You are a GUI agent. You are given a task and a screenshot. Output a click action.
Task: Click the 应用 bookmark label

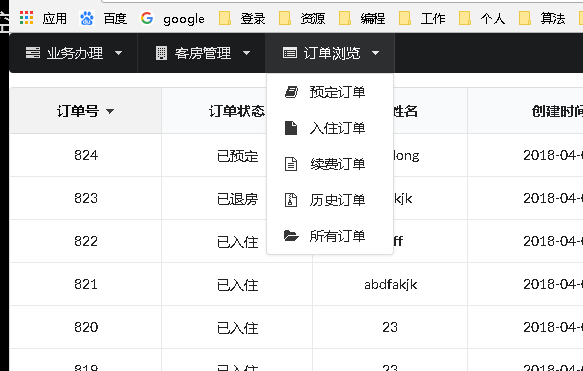click(x=54, y=18)
